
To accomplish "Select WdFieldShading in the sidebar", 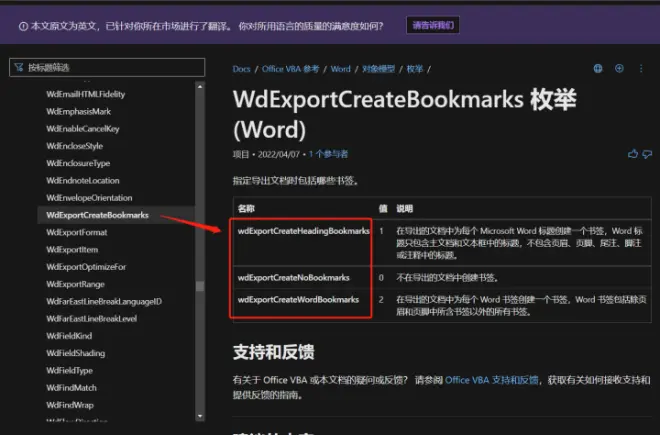I will click(76, 353).
